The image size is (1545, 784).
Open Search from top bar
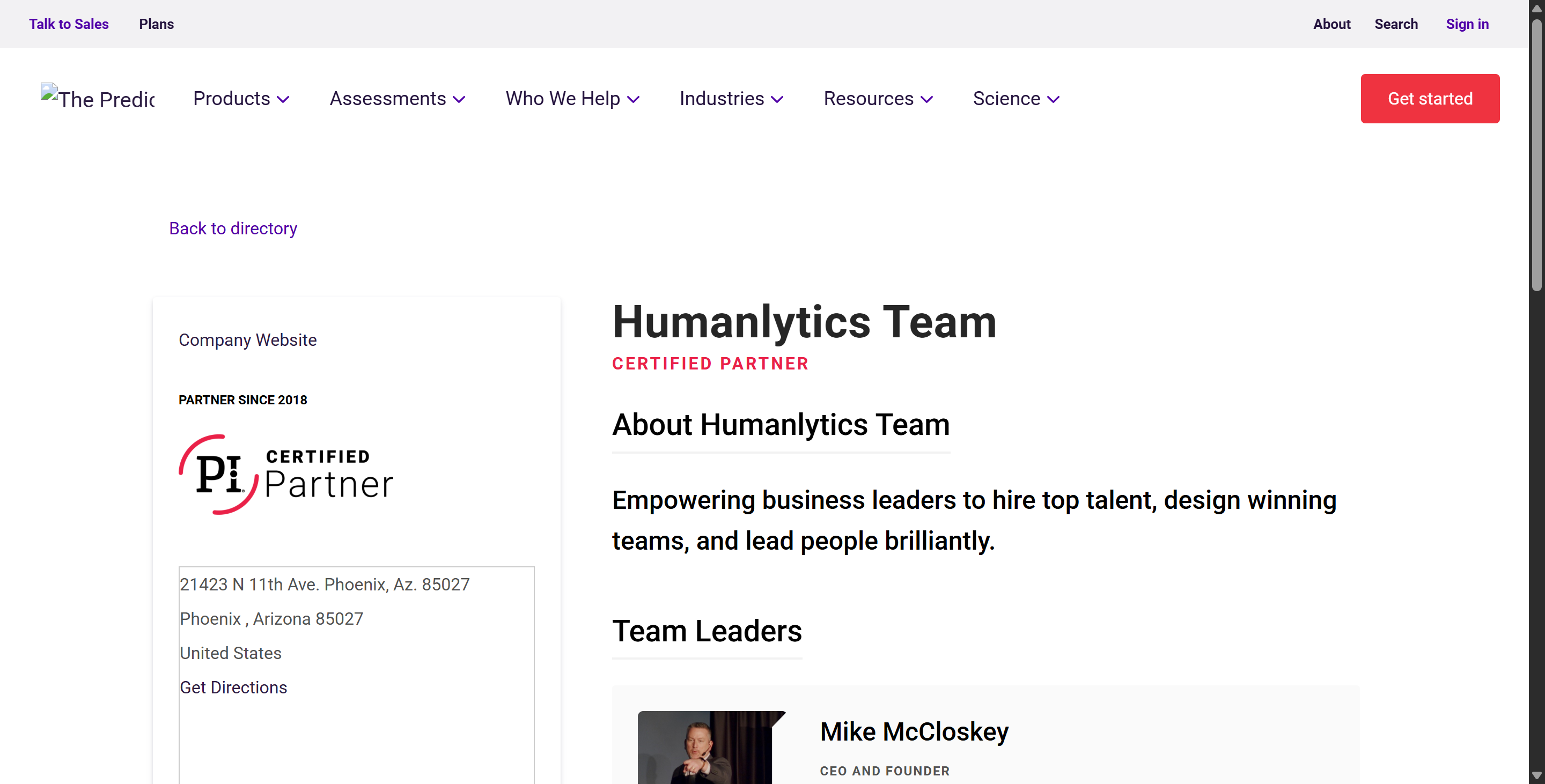click(x=1396, y=24)
